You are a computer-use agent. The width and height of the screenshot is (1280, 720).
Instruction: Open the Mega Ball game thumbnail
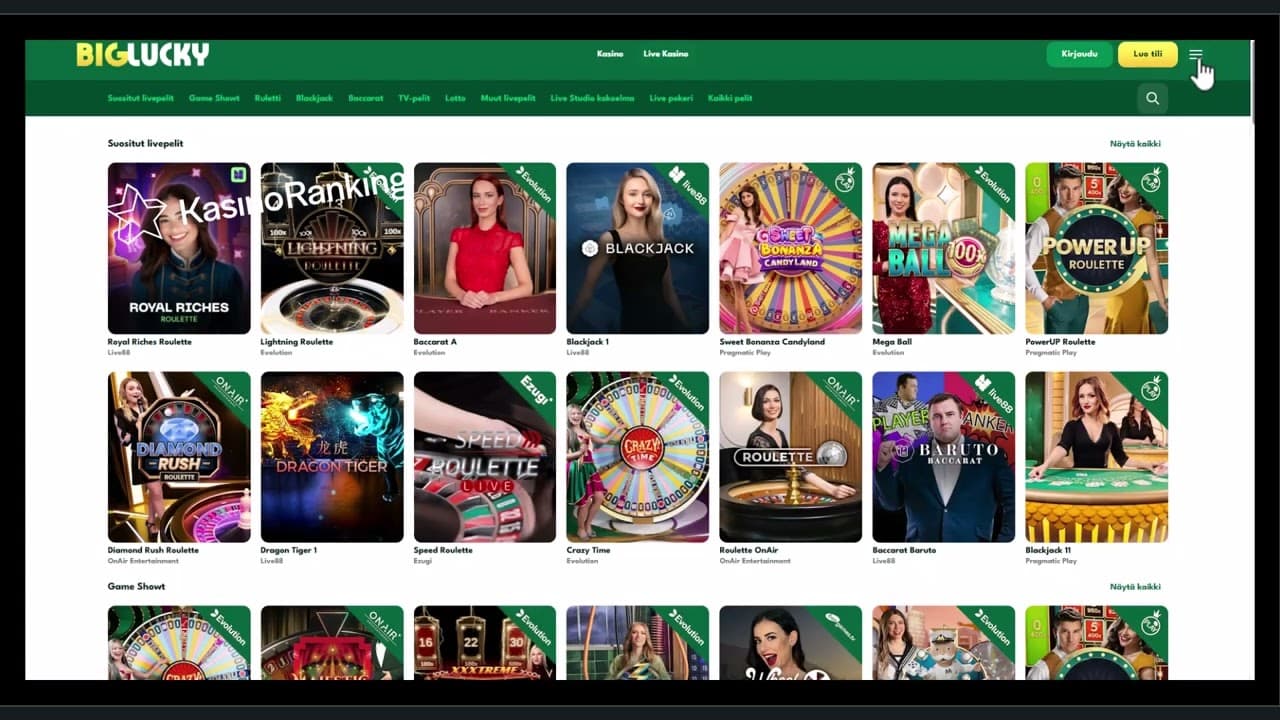(x=944, y=248)
